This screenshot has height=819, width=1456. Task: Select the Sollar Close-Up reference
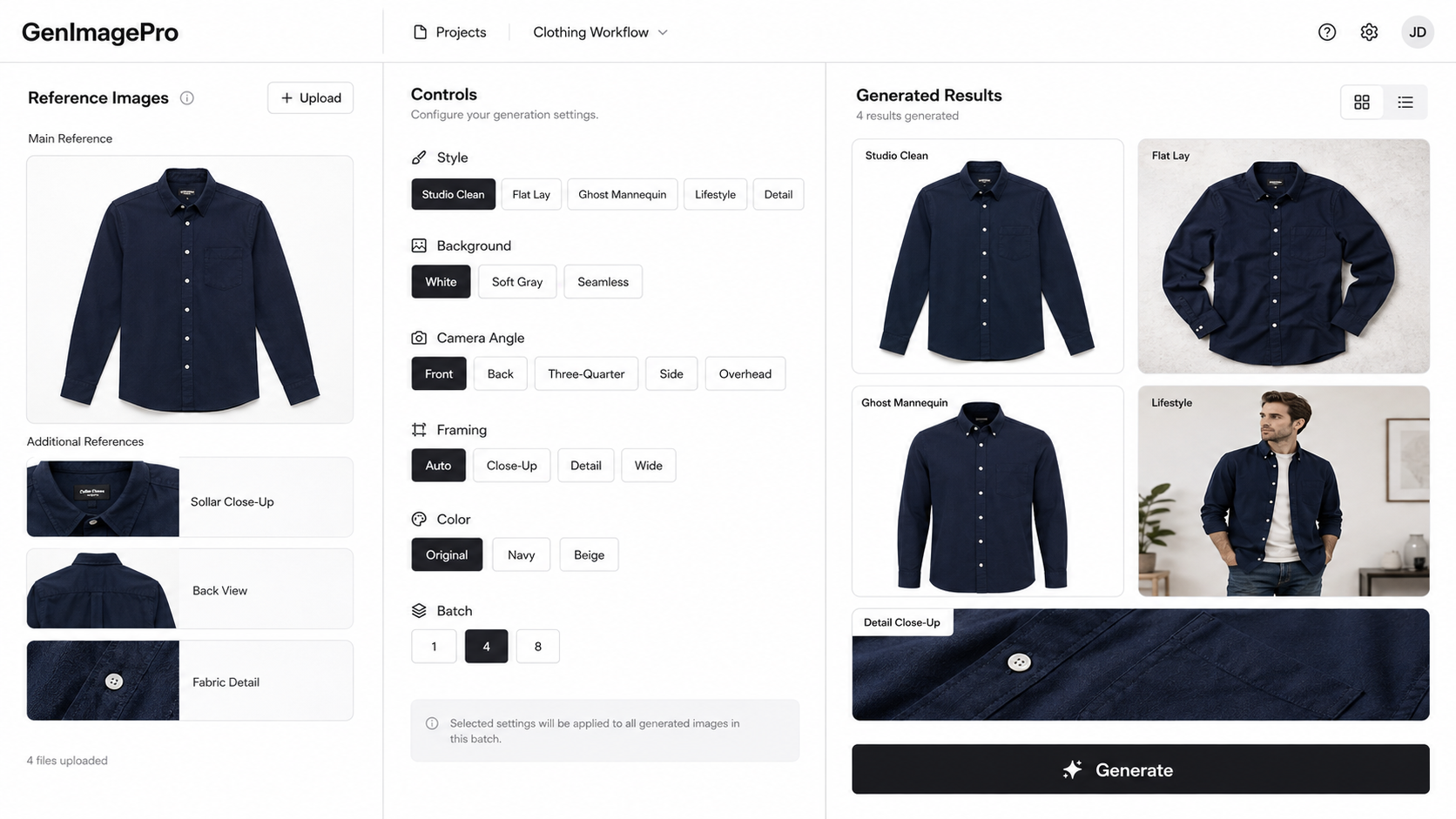pos(190,498)
